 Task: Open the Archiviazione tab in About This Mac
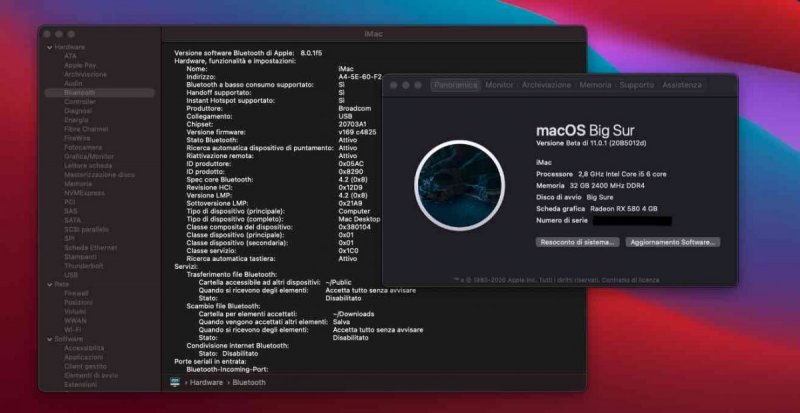[x=546, y=85]
